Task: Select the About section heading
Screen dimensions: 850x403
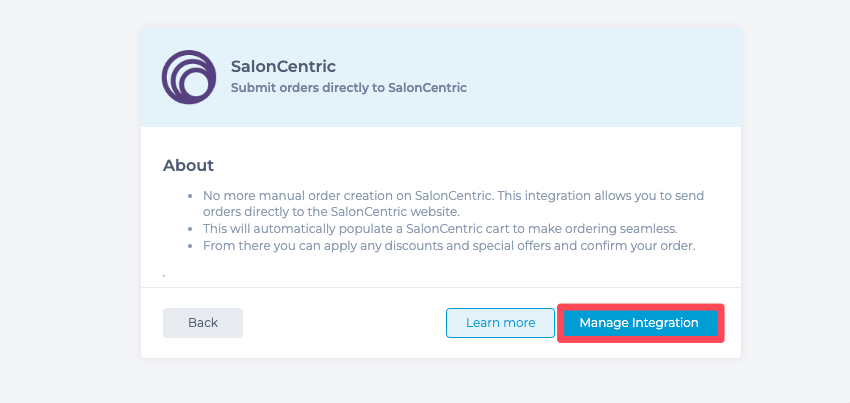Action: pos(188,165)
